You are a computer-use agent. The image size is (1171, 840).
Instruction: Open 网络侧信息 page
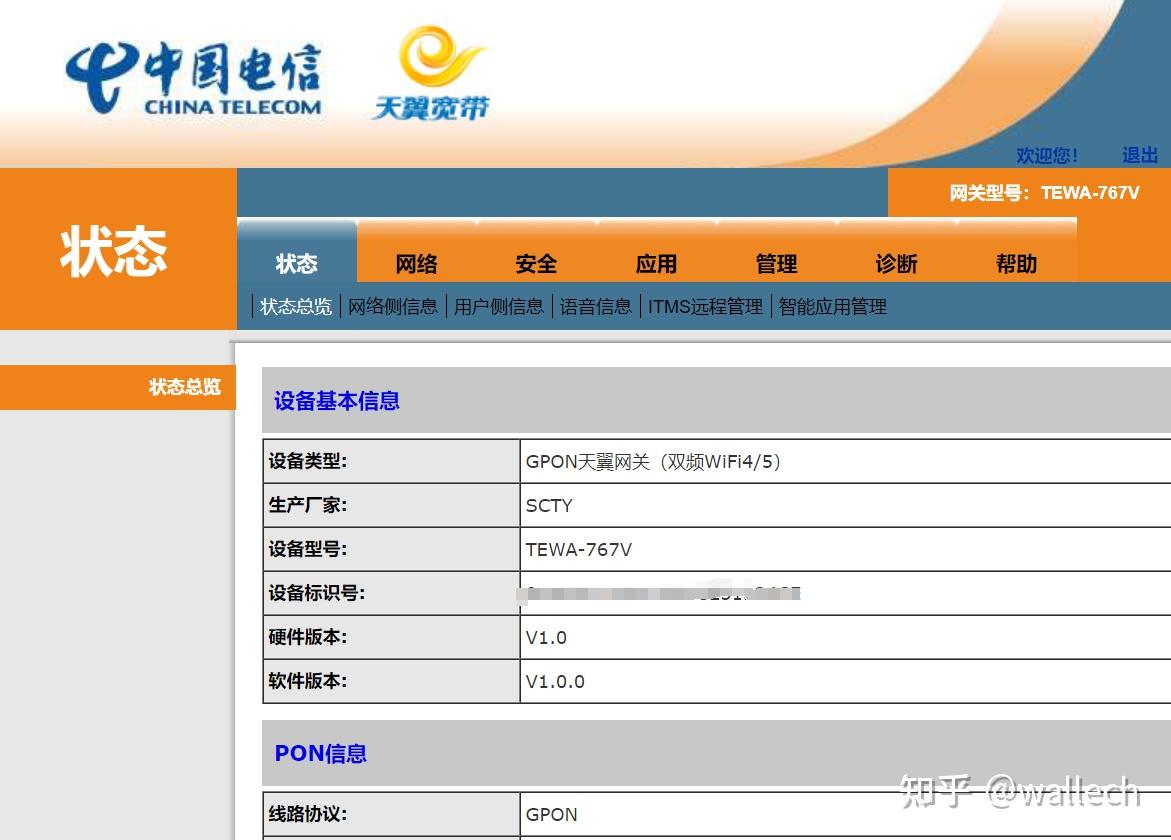393,307
